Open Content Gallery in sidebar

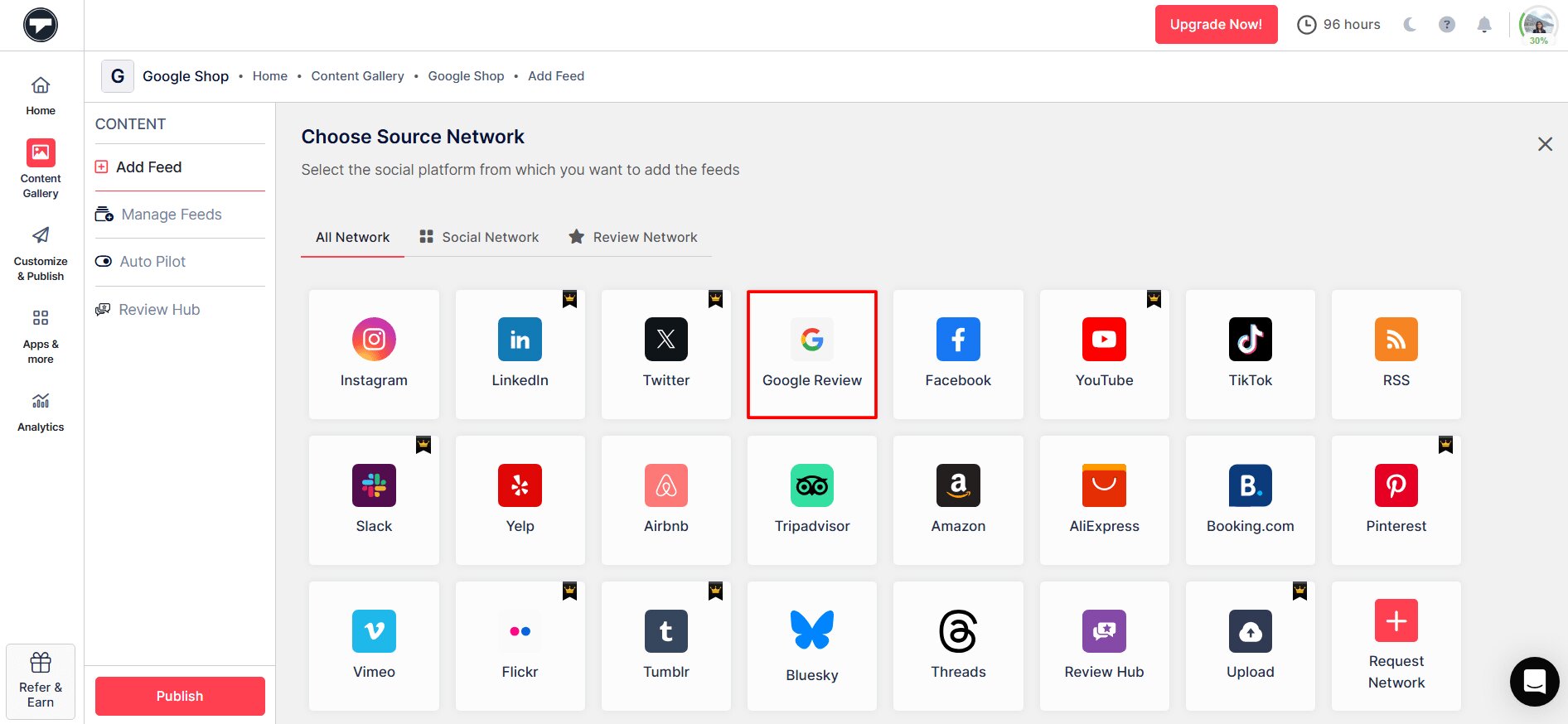pos(41,169)
